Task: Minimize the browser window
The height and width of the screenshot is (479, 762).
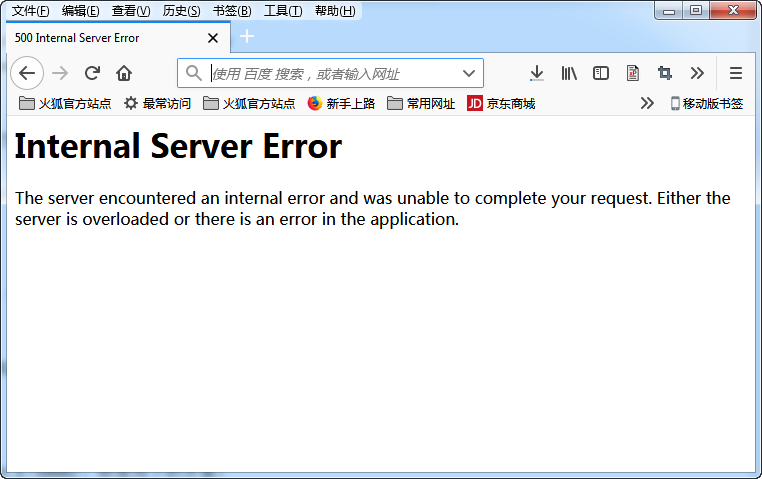Action: click(669, 10)
